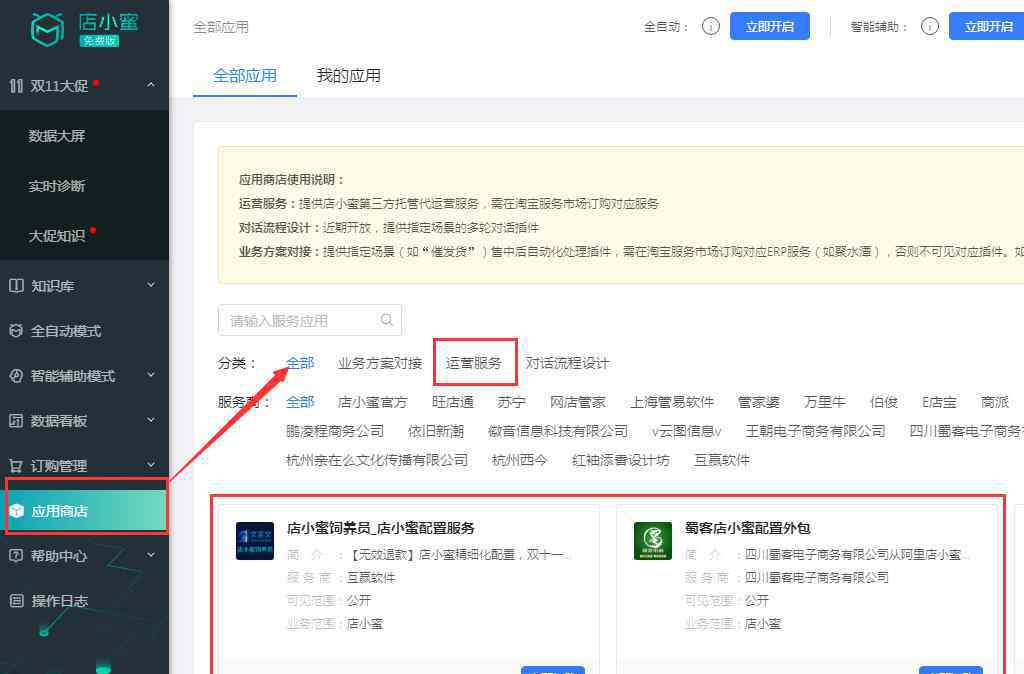The image size is (1024, 674).
Task: Filter by provider 店小蜜官方
Action: pyautogui.click(x=372, y=402)
